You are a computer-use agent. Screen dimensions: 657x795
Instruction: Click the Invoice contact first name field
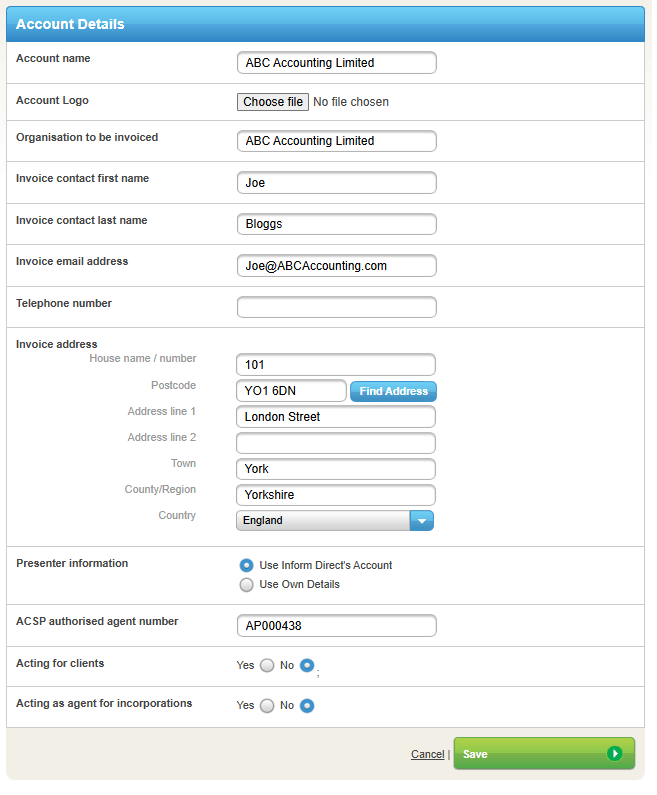336,183
